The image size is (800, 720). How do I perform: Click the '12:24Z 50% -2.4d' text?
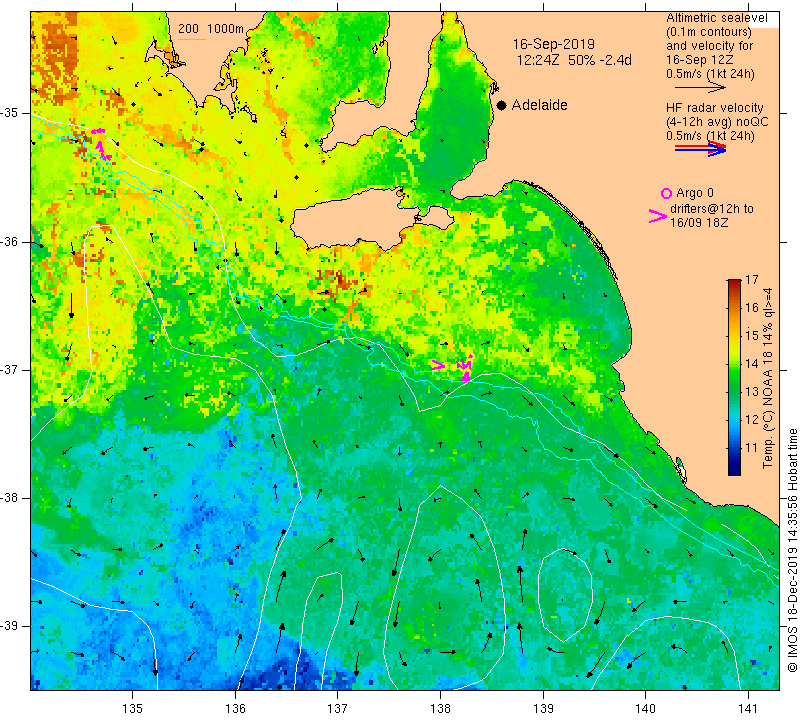point(574,60)
